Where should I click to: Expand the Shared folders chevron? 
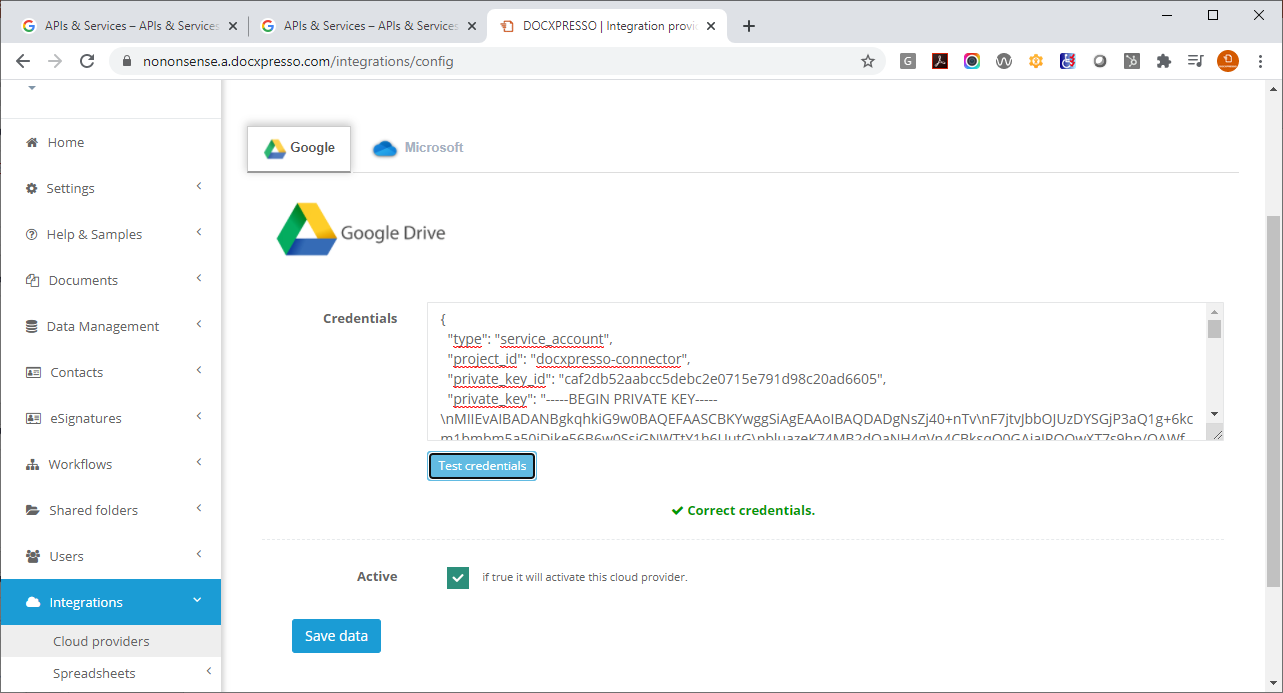click(199, 508)
